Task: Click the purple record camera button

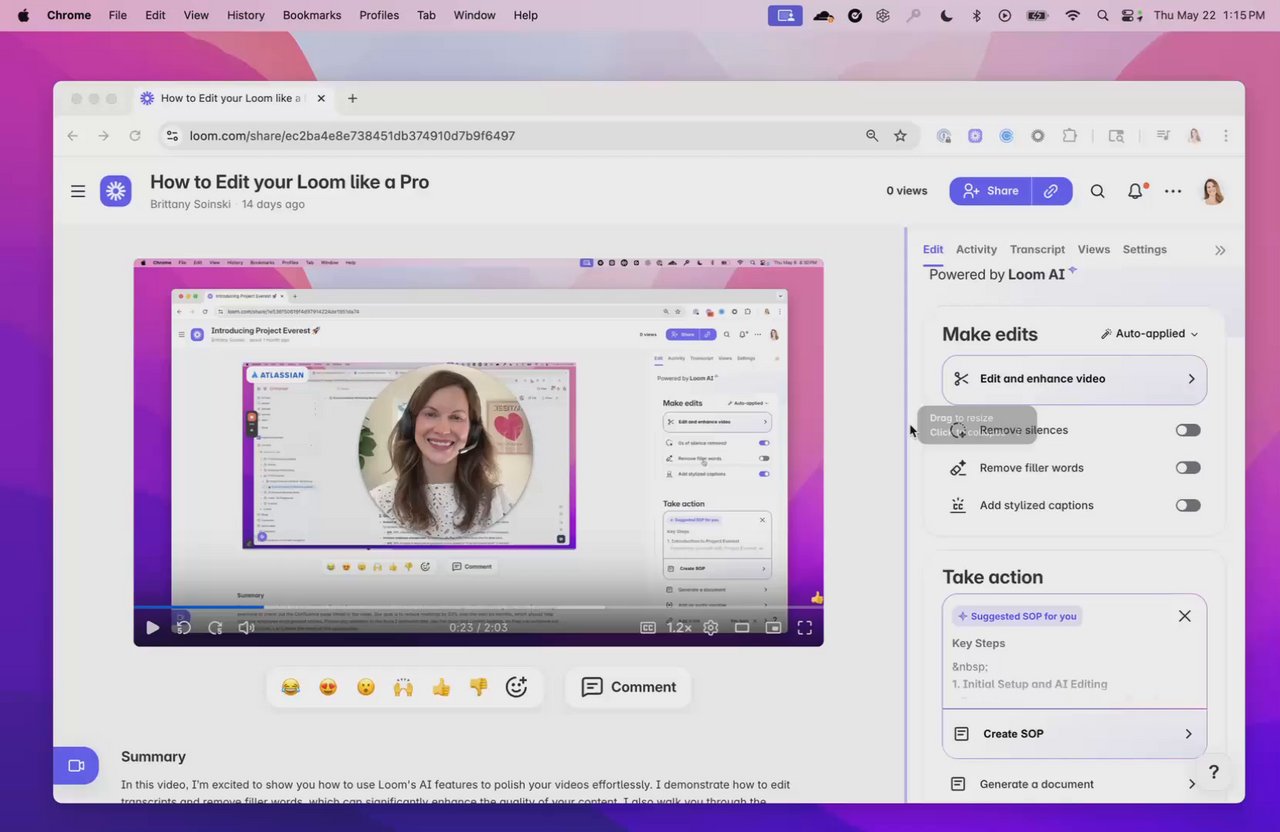Action: (x=76, y=765)
